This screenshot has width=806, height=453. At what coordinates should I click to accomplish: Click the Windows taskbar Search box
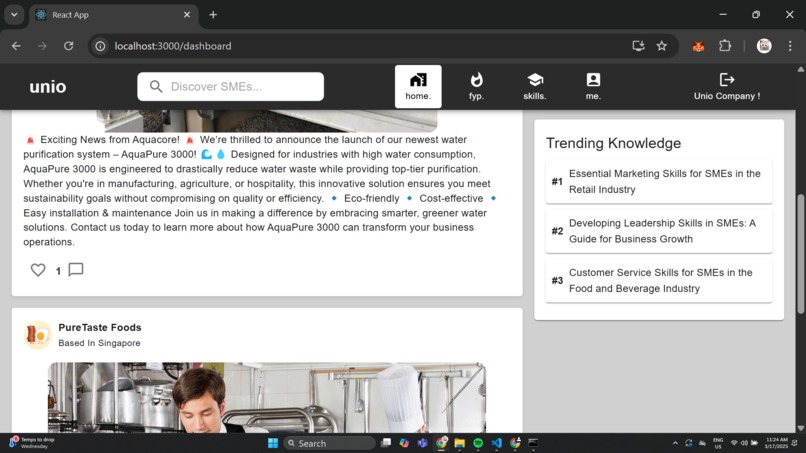(329, 443)
